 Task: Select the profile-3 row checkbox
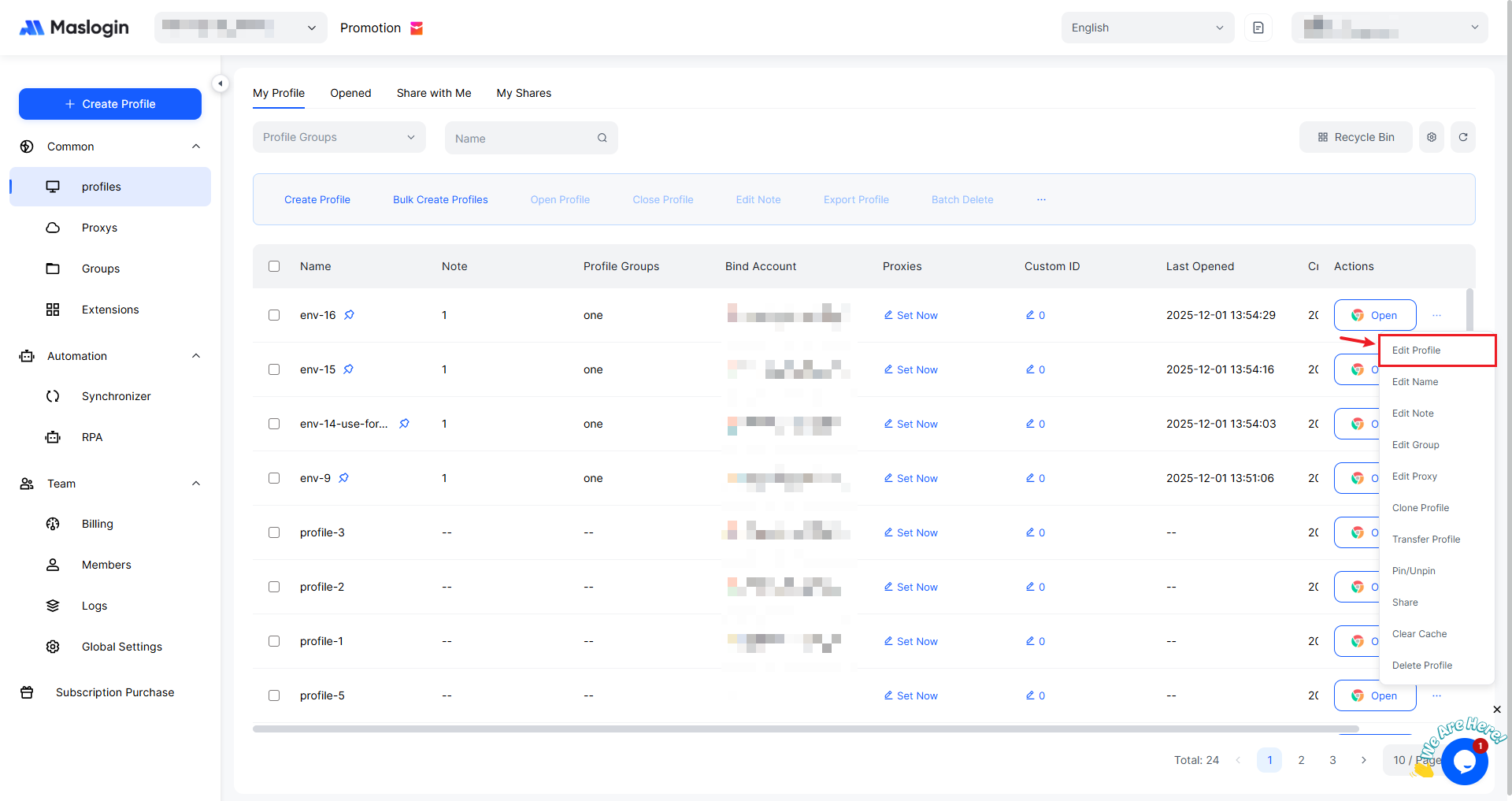(x=274, y=532)
